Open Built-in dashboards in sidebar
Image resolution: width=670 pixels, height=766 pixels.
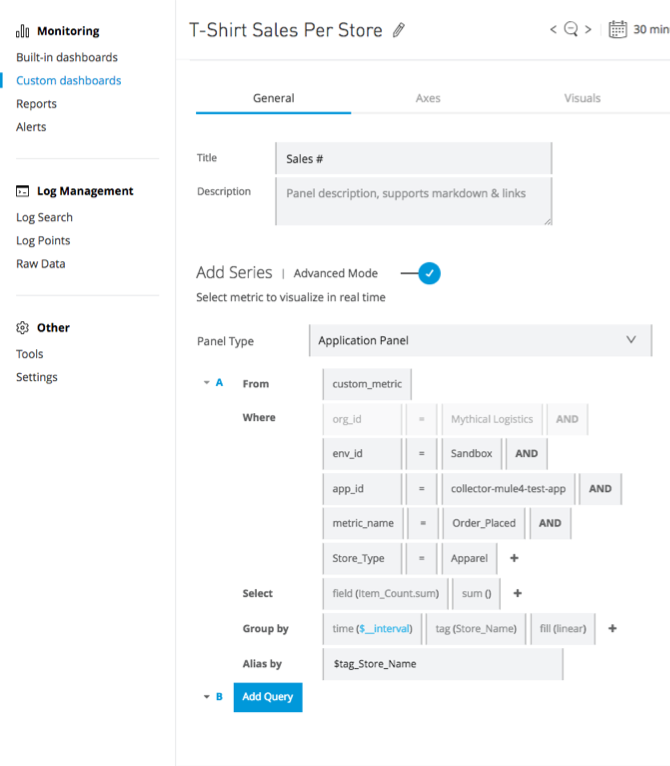point(67,57)
